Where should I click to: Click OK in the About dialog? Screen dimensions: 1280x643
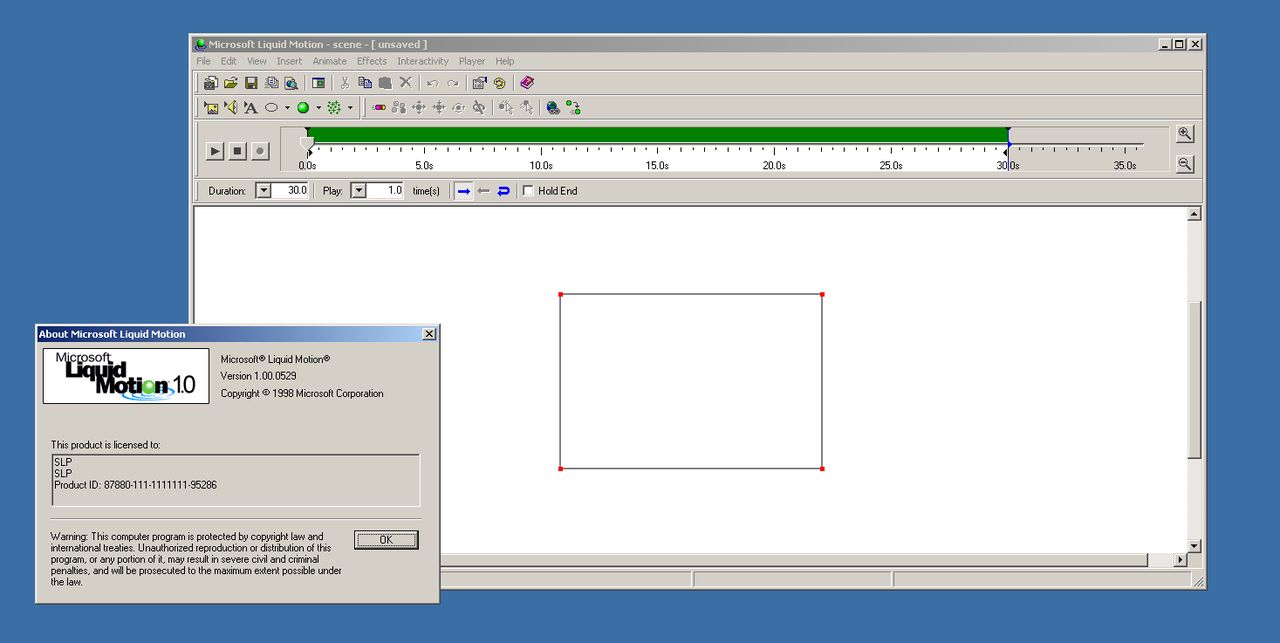[386, 540]
